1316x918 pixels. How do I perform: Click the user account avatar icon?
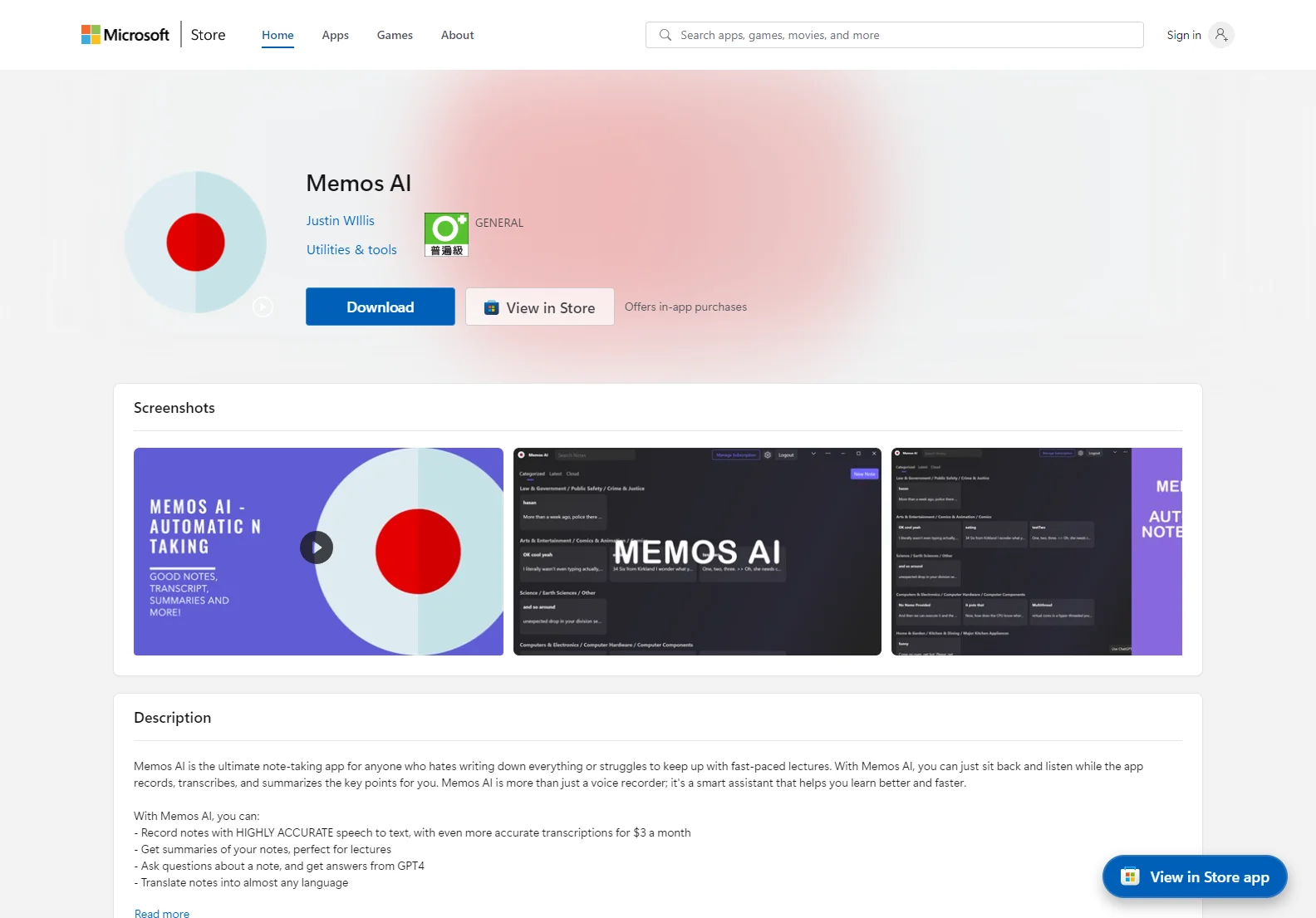click(x=1220, y=35)
